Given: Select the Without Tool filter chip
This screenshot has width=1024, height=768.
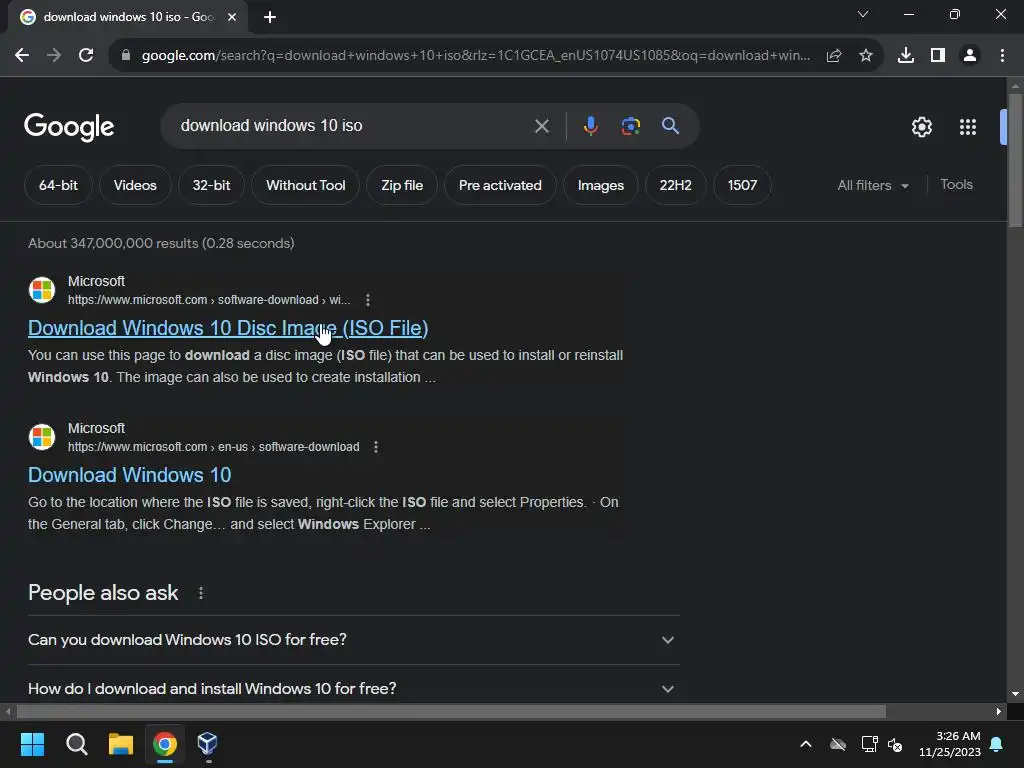Looking at the screenshot, I should (x=306, y=185).
